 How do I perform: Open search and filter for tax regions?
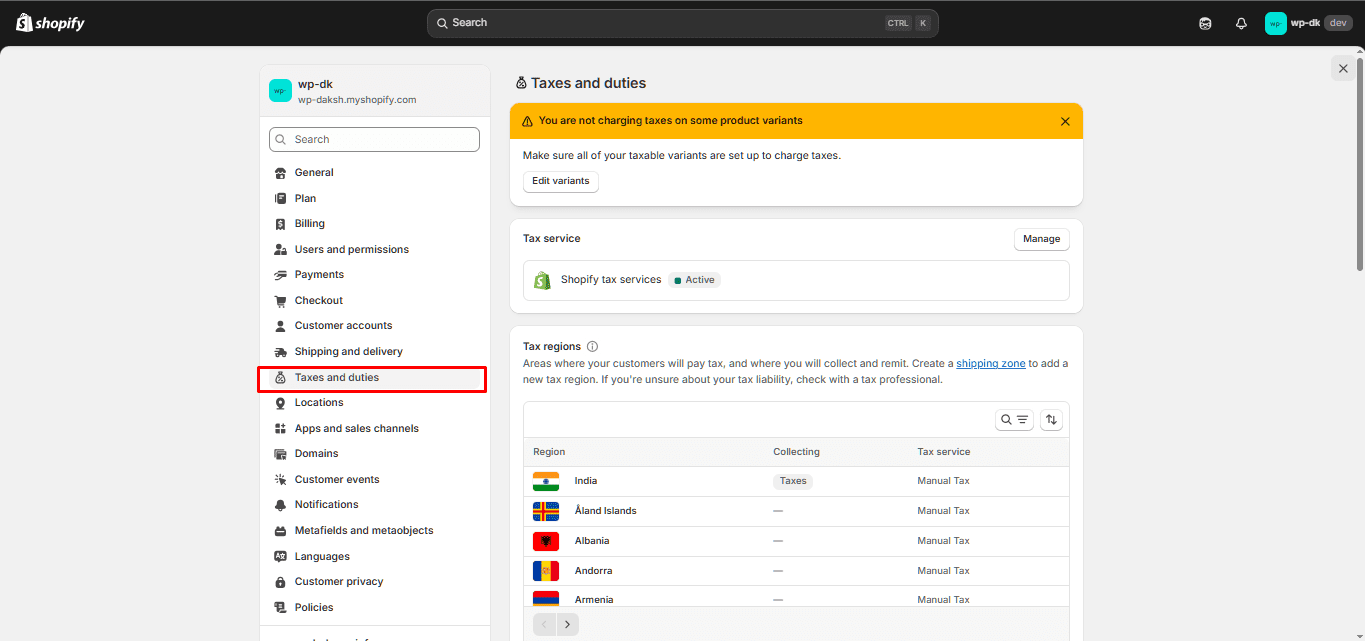[x=1014, y=420]
